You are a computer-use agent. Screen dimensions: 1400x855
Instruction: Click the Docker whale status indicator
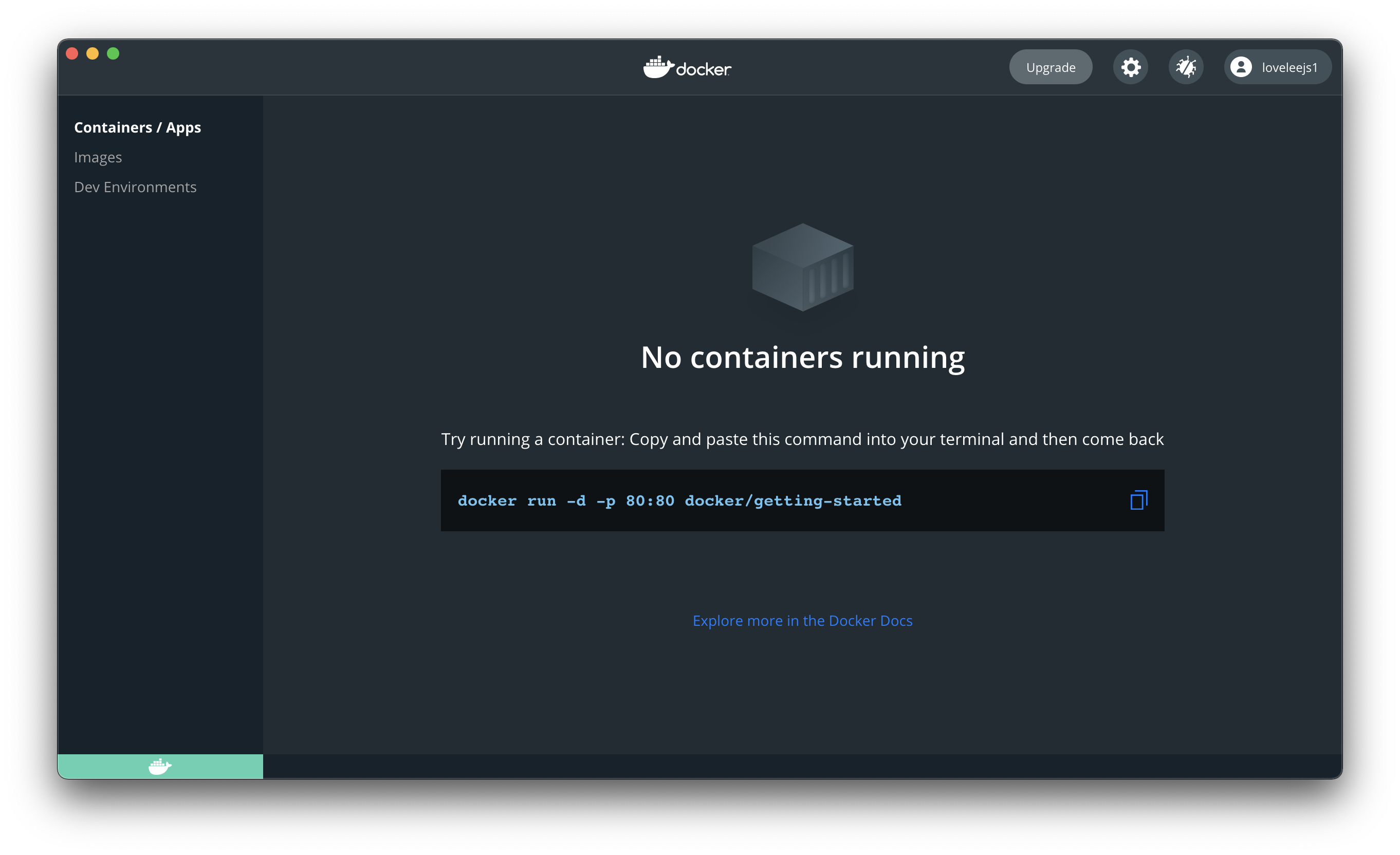[x=160, y=767]
